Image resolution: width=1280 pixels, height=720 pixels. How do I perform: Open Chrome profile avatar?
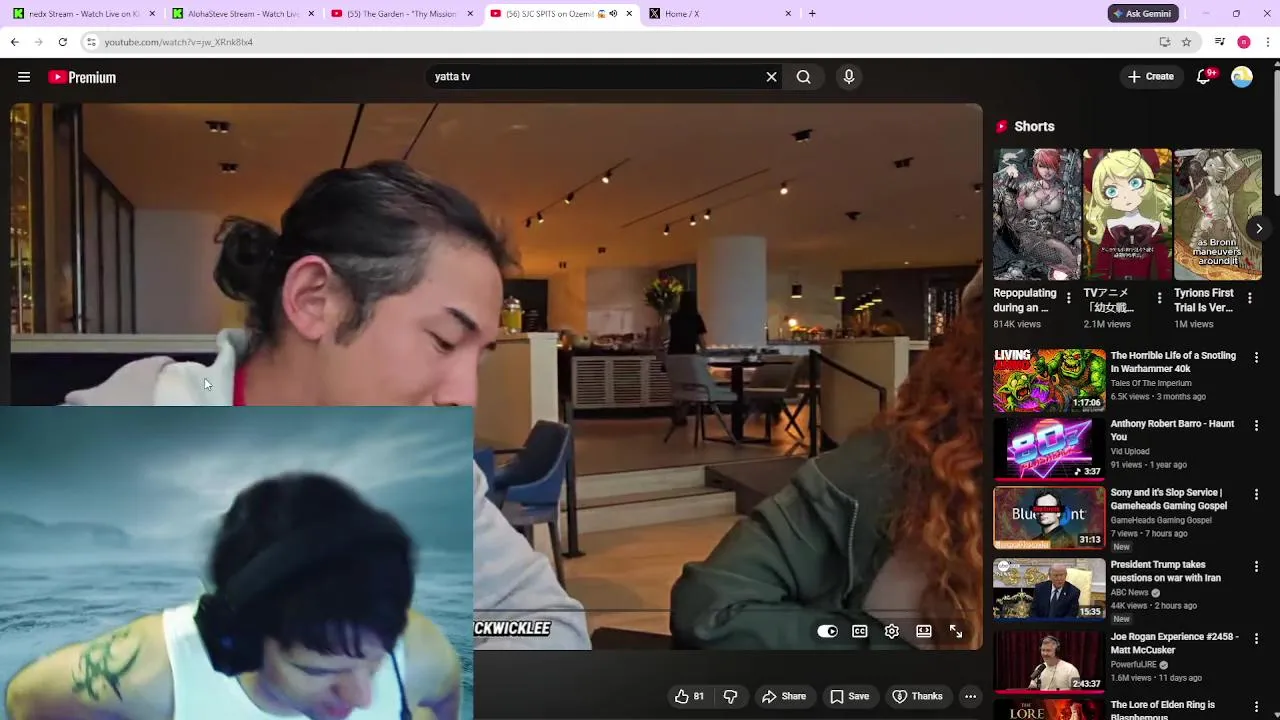(x=1244, y=42)
